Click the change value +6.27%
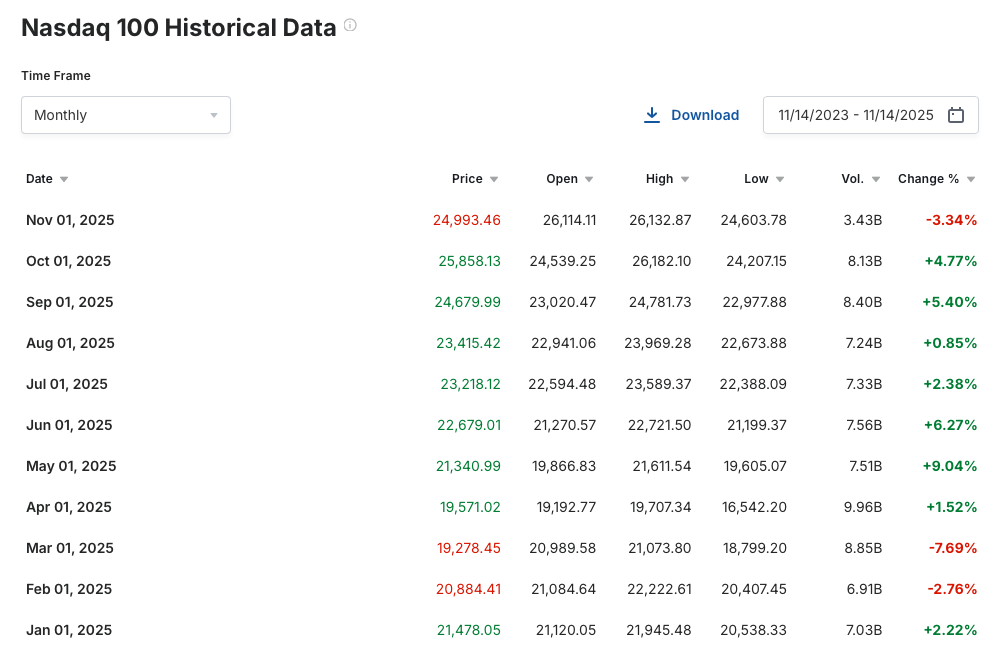The width and height of the screenshot is (994, 656). 950,425
